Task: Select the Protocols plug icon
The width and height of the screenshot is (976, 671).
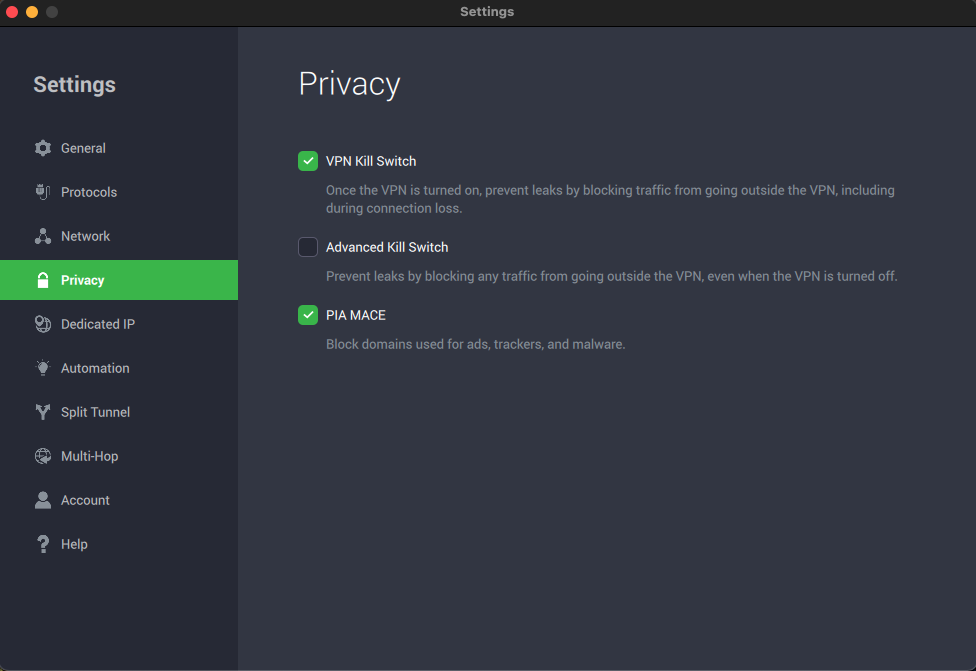Action: 43,192
